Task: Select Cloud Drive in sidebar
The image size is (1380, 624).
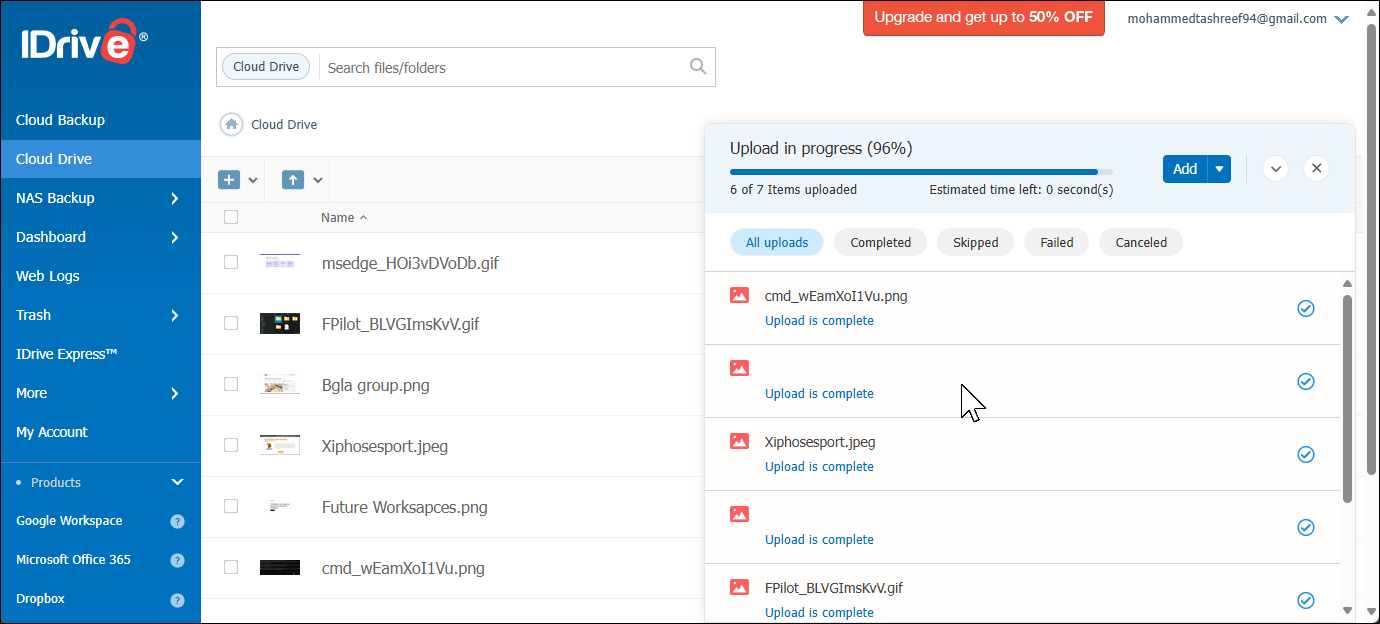Action: pyautogui.click(x=100, y=159)
